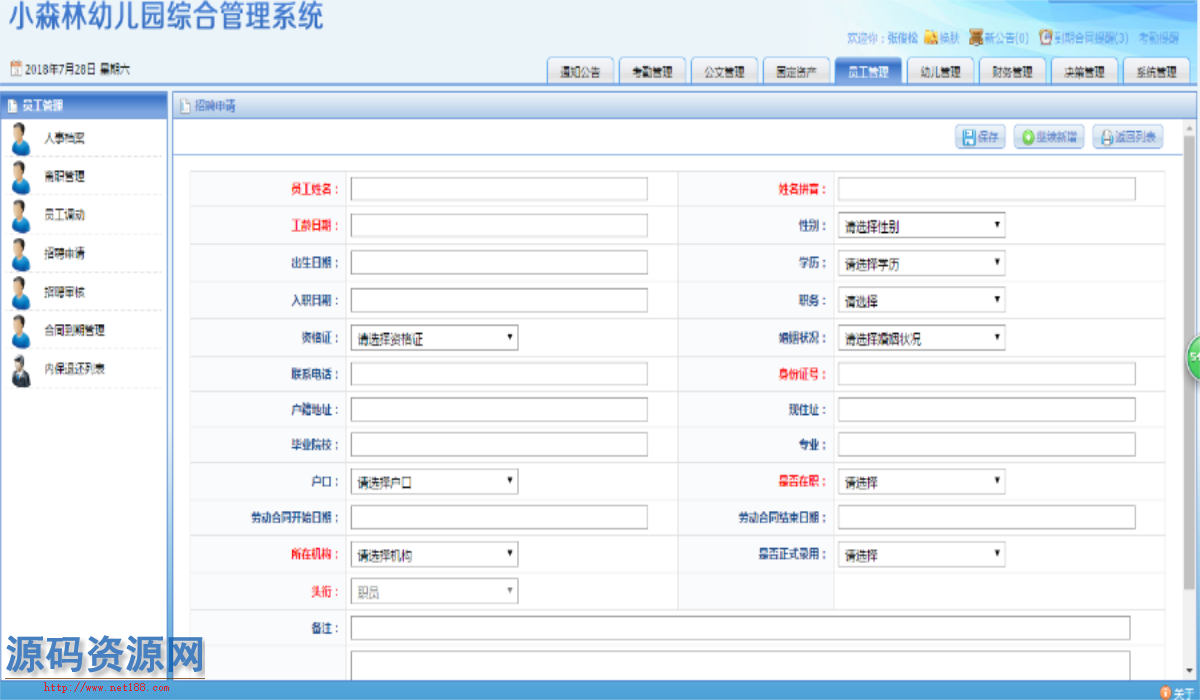Click the 到期合同提醒 clock icon

click(1046, 37)
